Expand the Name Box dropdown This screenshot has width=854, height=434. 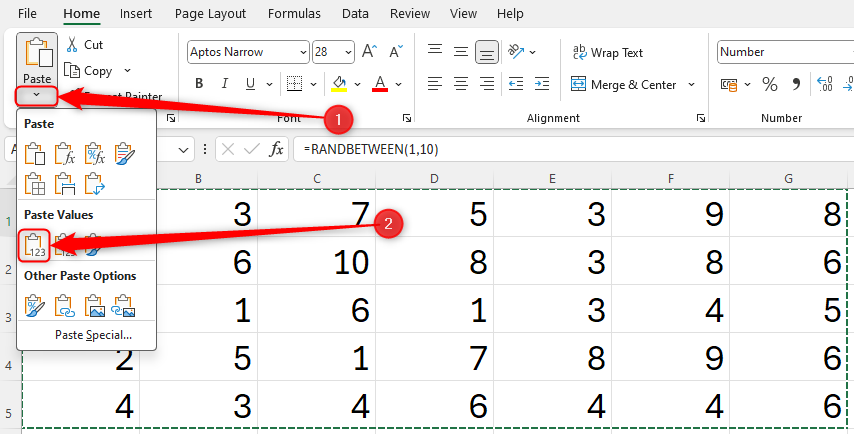[x=184, y=150]
